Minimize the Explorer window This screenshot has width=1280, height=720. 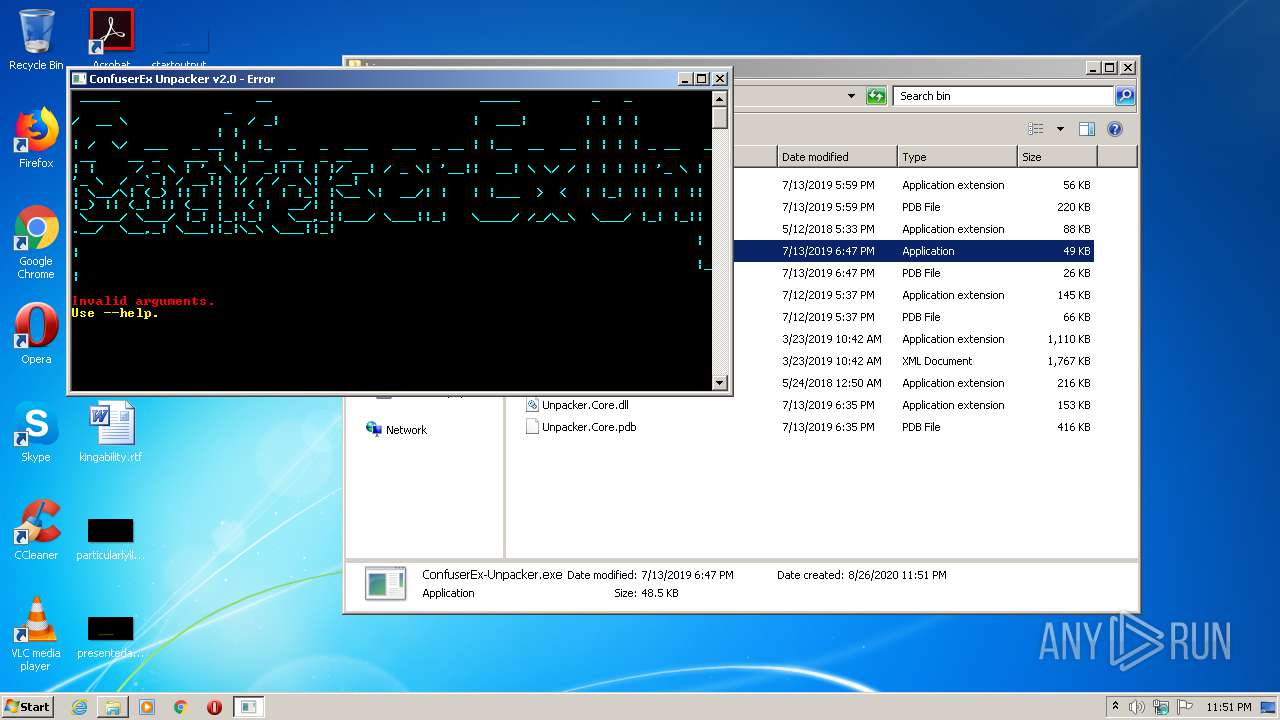click(x=1092, y=68)
